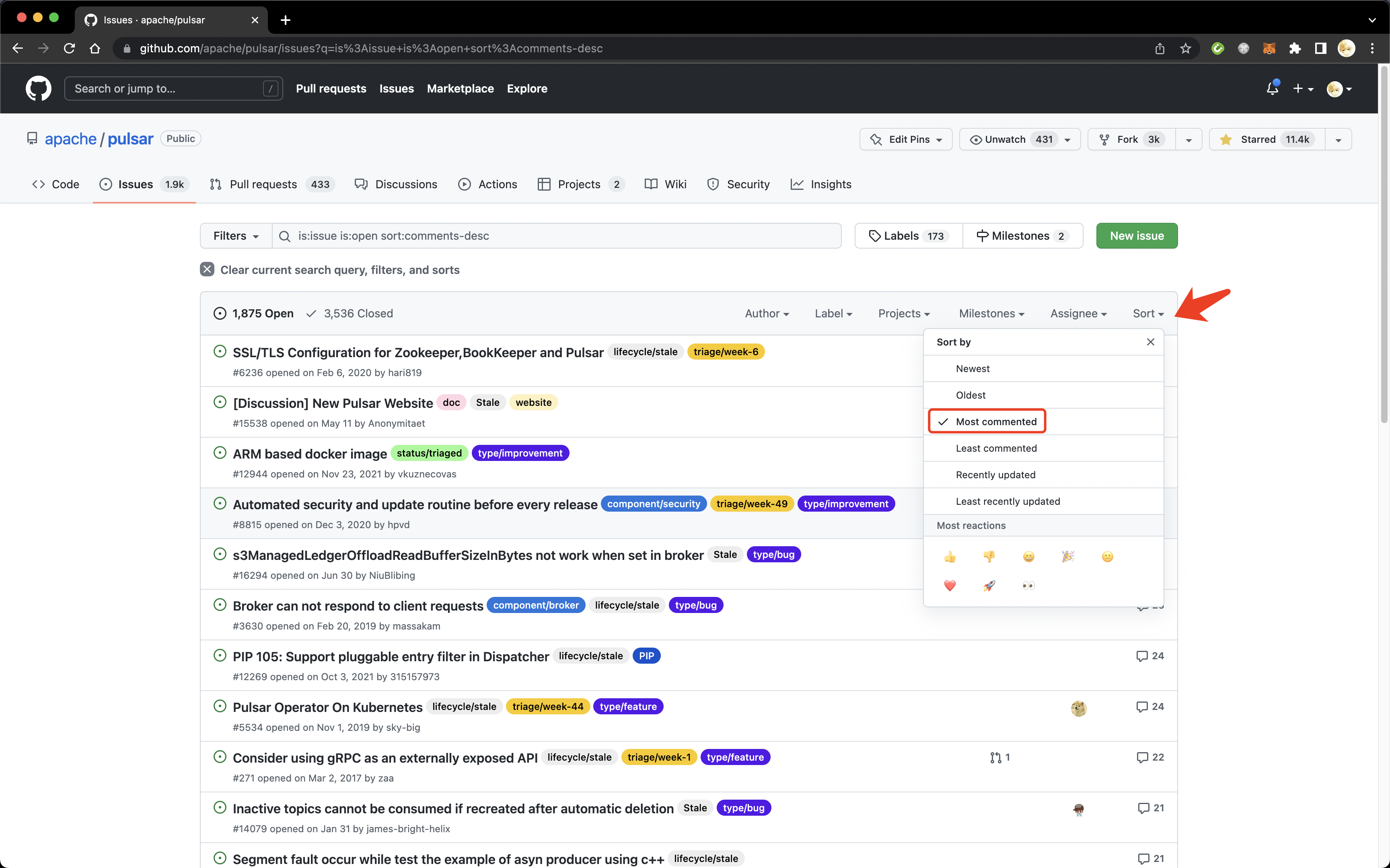Image resolution: width=1390 pixels, height=868 pixels.
Task: Bookmark this page with star icon
Action: 1186,48
